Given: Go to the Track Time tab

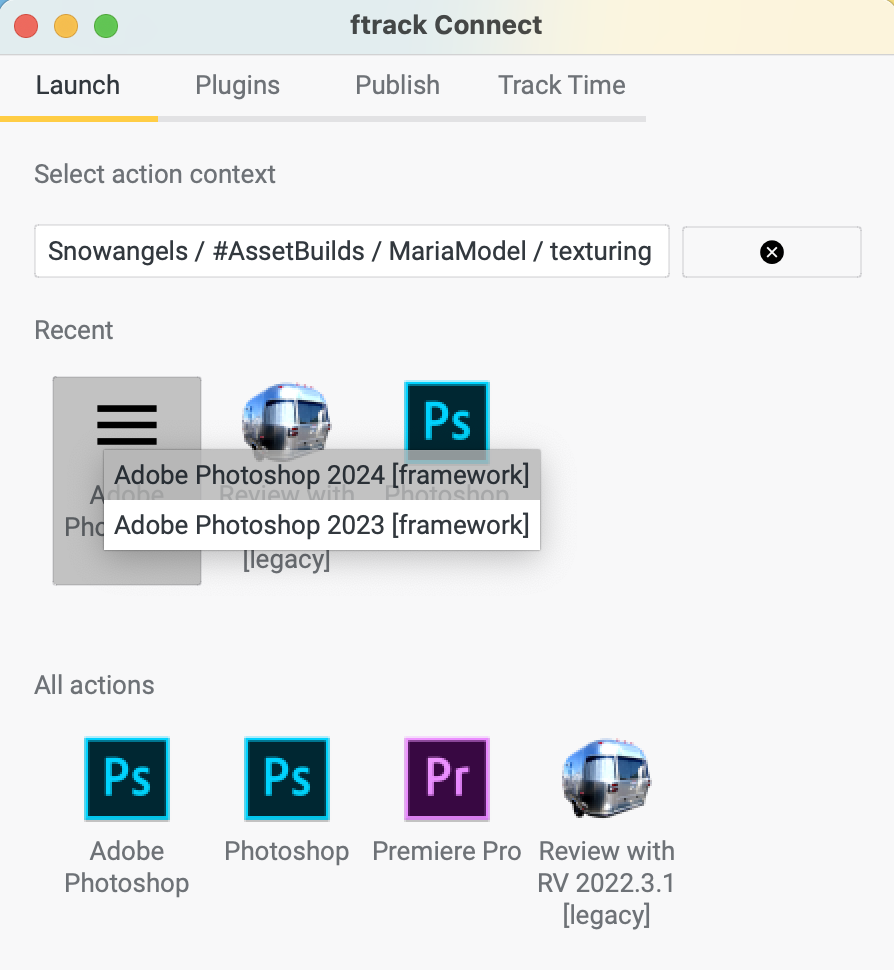Looking at the screenshot, I should (x=562, y=85).
